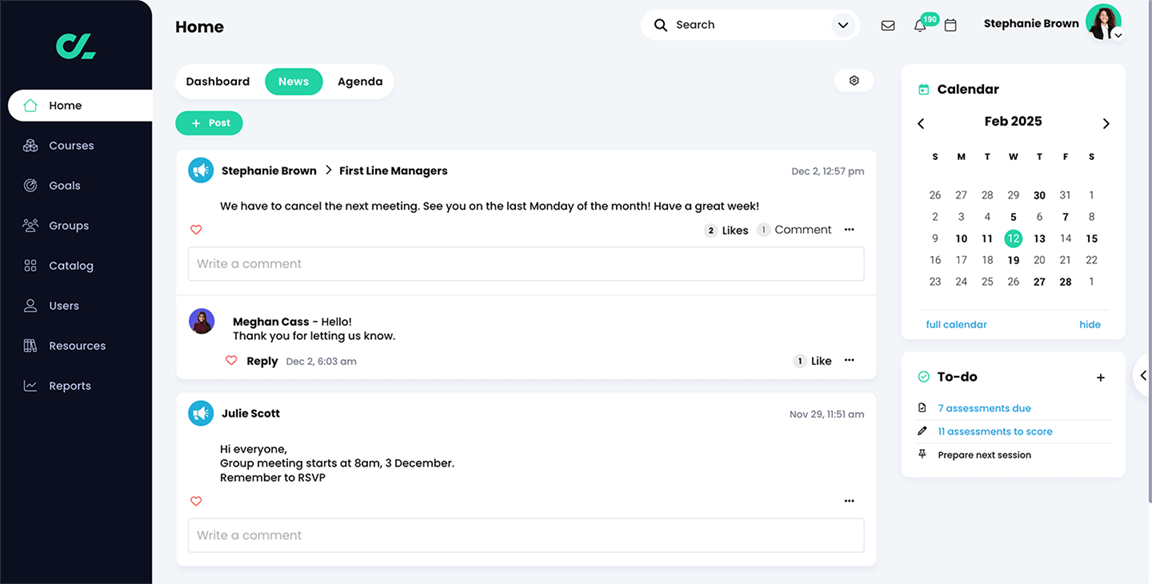The image size is (1152, 584).
Task: Select February 19 on the calendar
Action: click(1013, 260)
